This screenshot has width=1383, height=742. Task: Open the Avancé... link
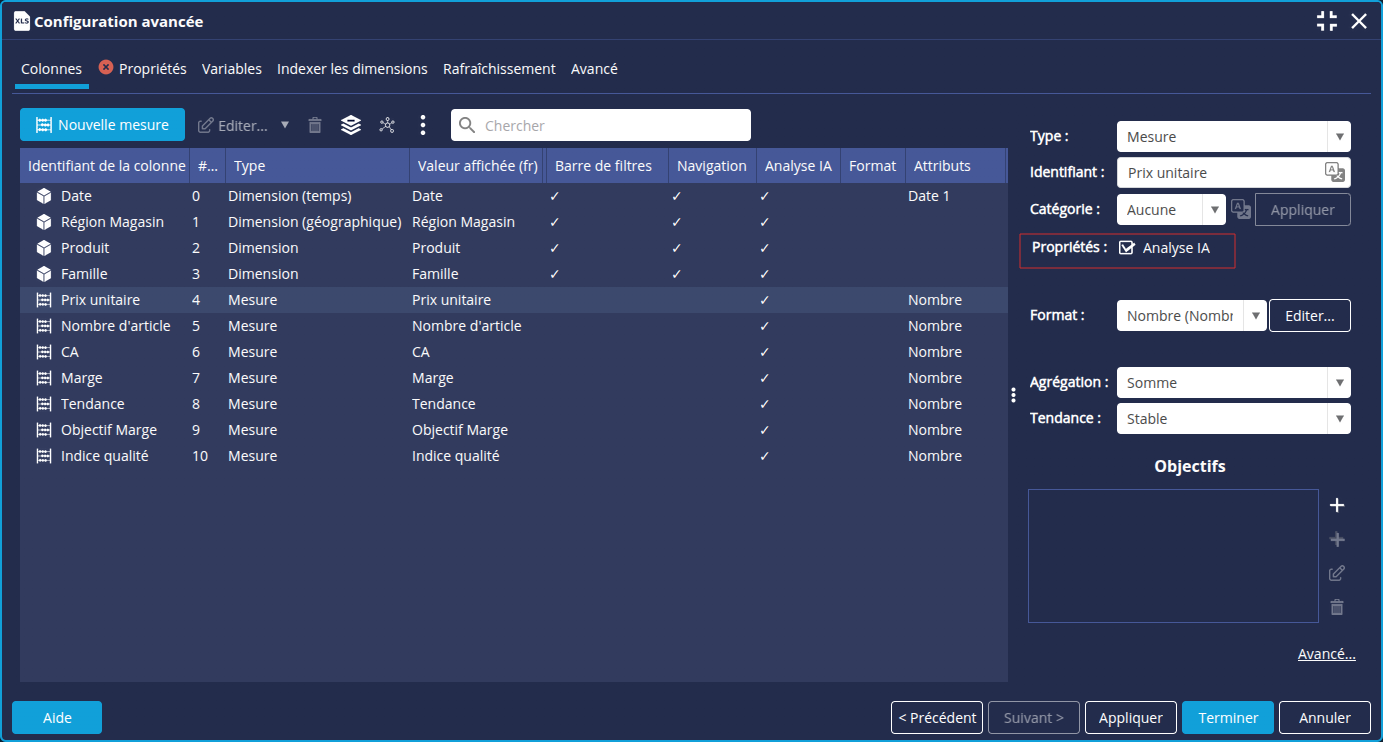click(x=1326, y=654)
